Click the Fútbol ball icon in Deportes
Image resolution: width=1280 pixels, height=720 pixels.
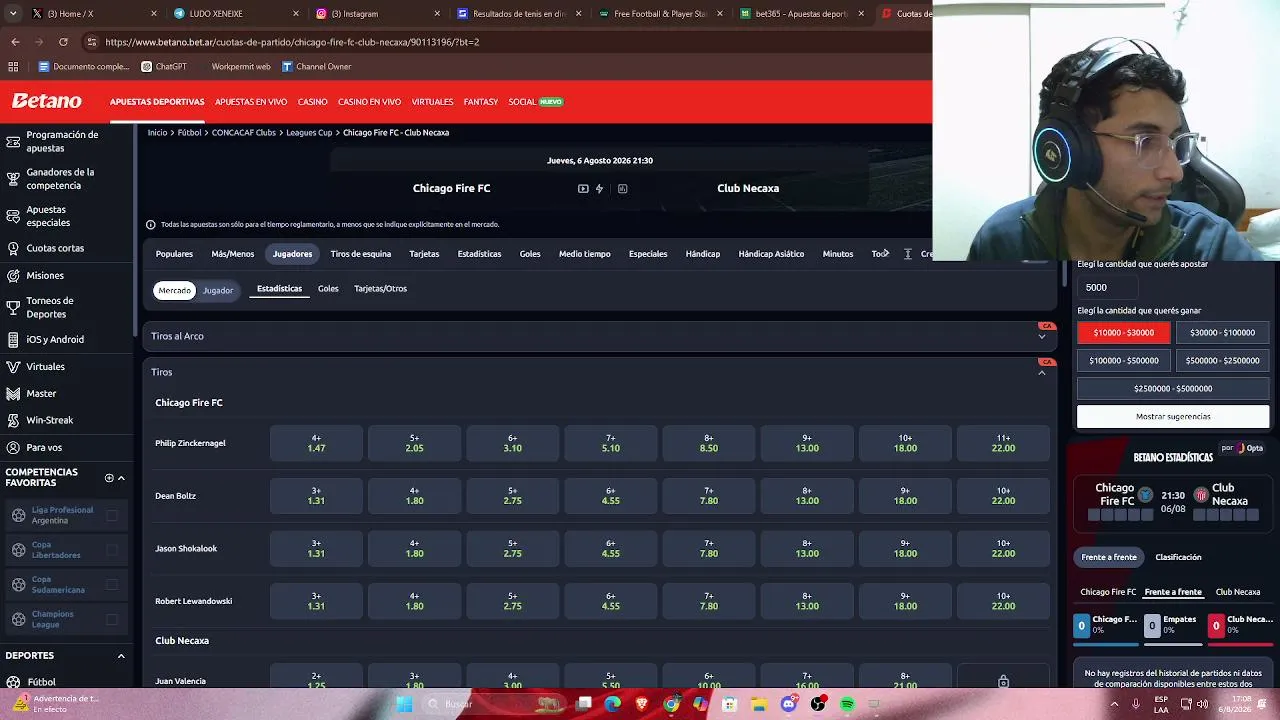tap(13, 682)
